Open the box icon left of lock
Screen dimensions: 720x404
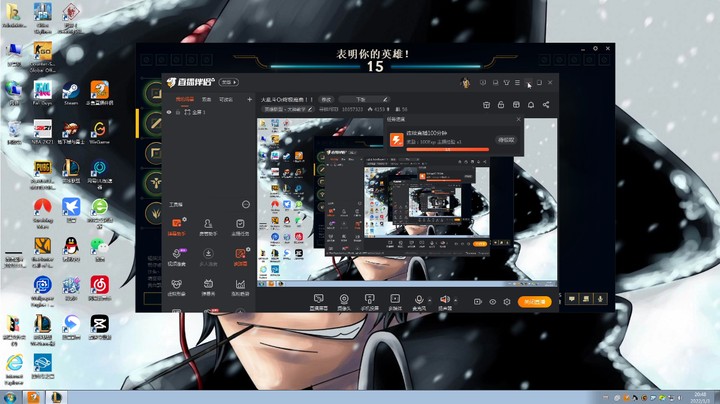point(486,105)
